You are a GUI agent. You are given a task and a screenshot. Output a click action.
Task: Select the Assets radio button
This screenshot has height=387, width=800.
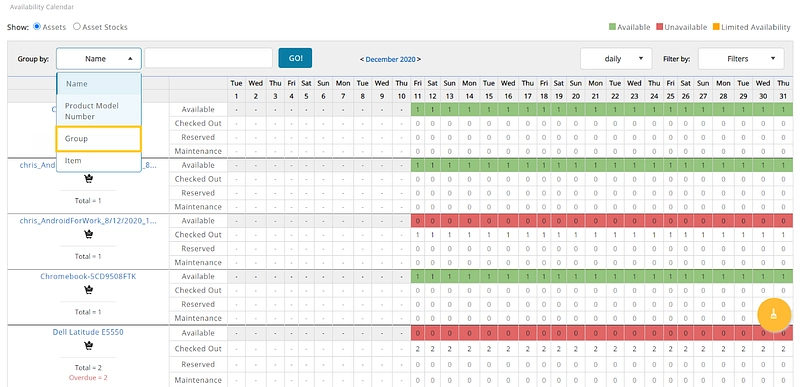[x=37, y=27]
